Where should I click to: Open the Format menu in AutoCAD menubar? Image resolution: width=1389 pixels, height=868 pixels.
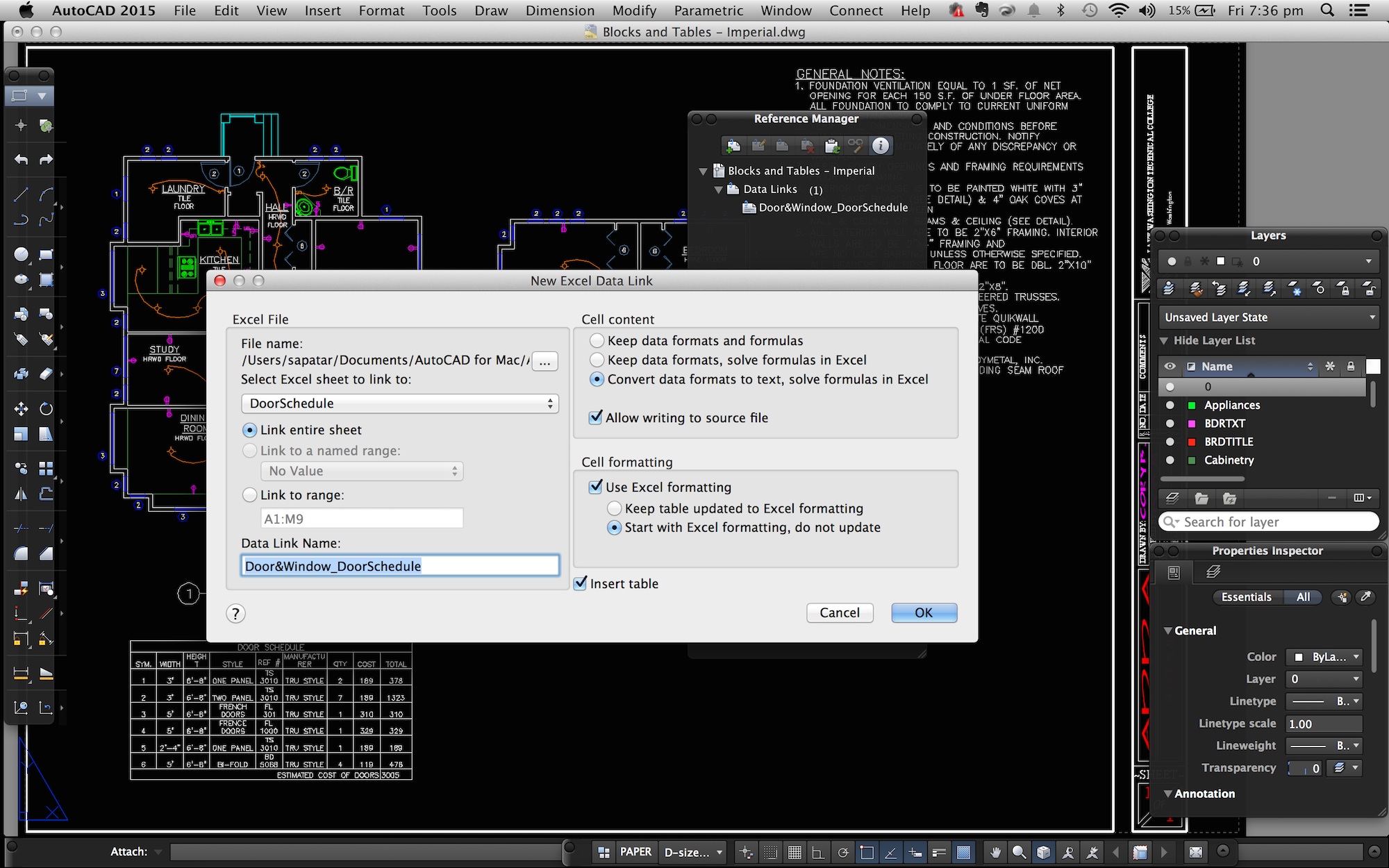pyautogui.click(x=380, y=11)
